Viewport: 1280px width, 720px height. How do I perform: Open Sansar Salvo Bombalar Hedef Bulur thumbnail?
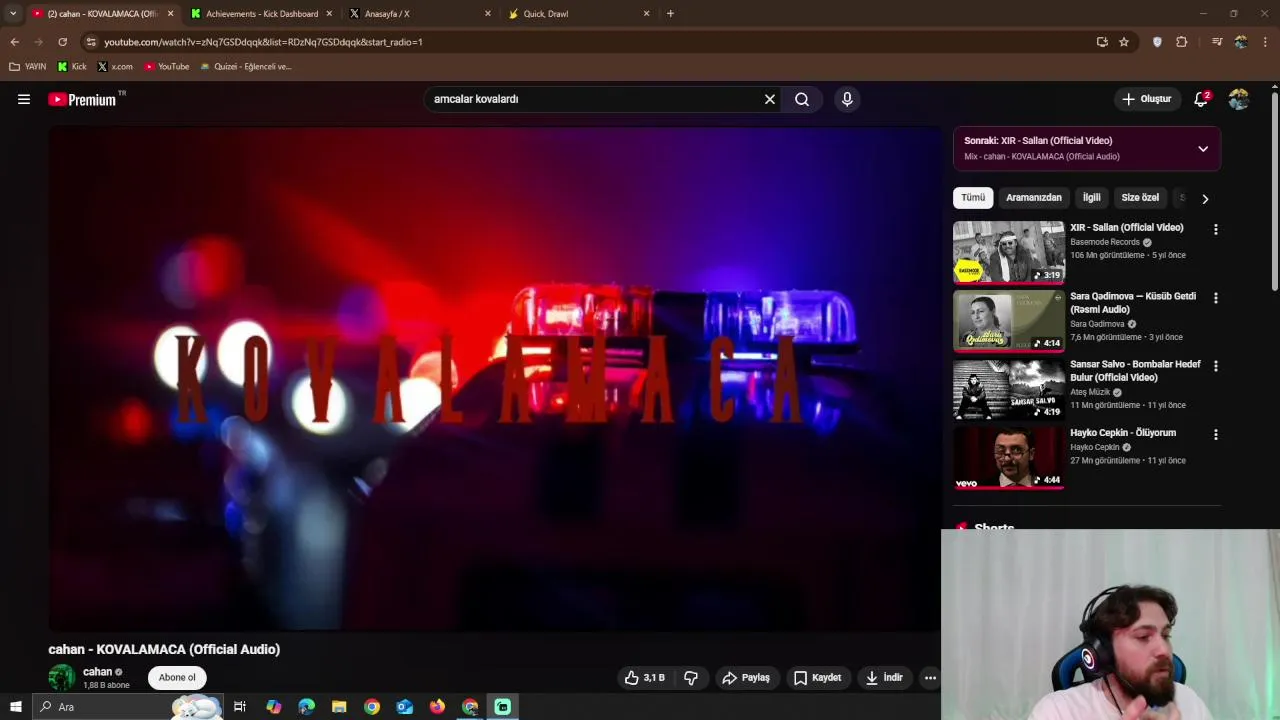(x=1009, y=389)
